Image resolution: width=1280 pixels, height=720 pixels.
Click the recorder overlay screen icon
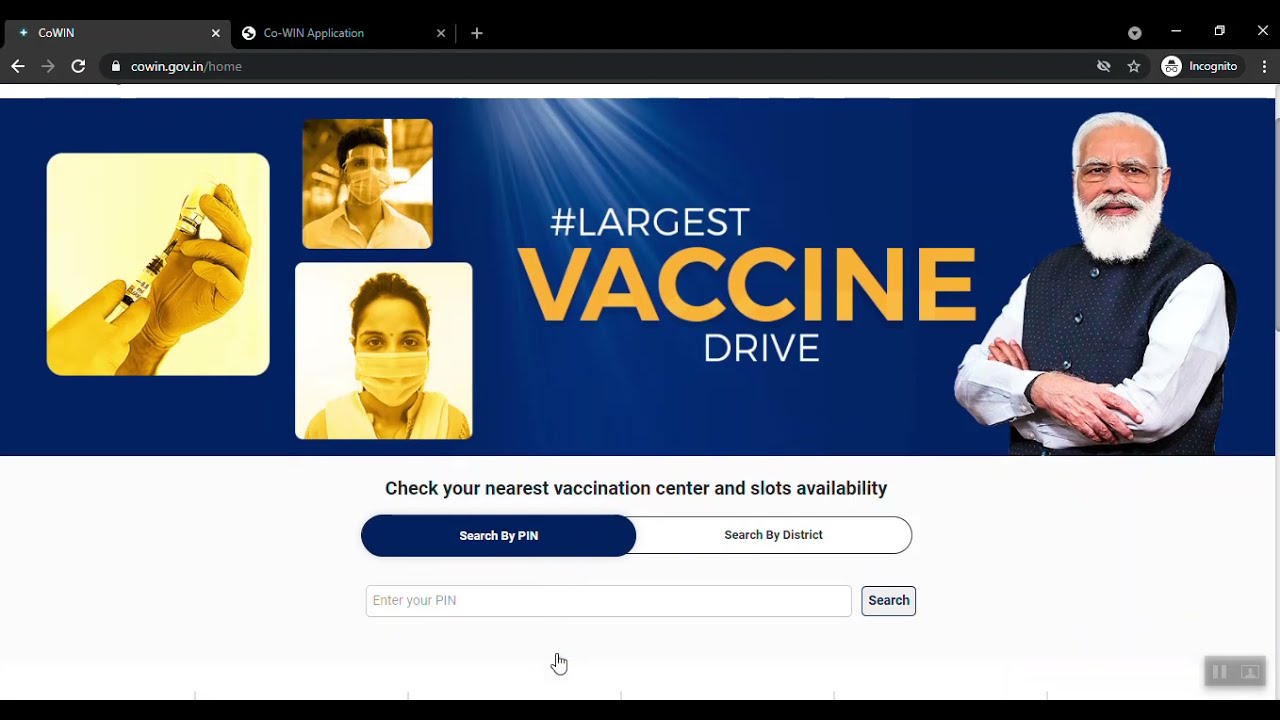tap(1250, 672)
